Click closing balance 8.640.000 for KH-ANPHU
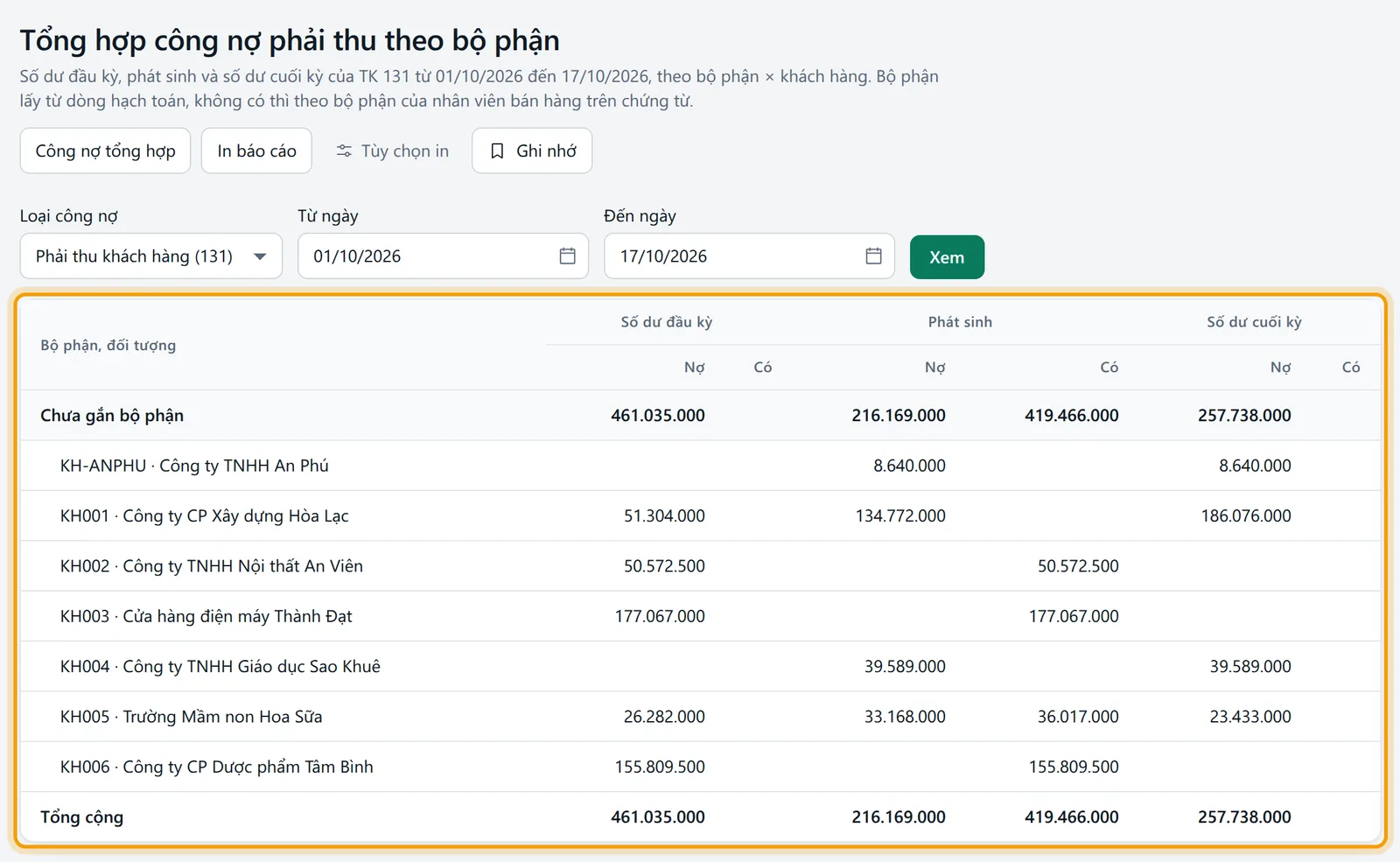This screenshot has width=1400, height=862. click(x=1255, y=466)
